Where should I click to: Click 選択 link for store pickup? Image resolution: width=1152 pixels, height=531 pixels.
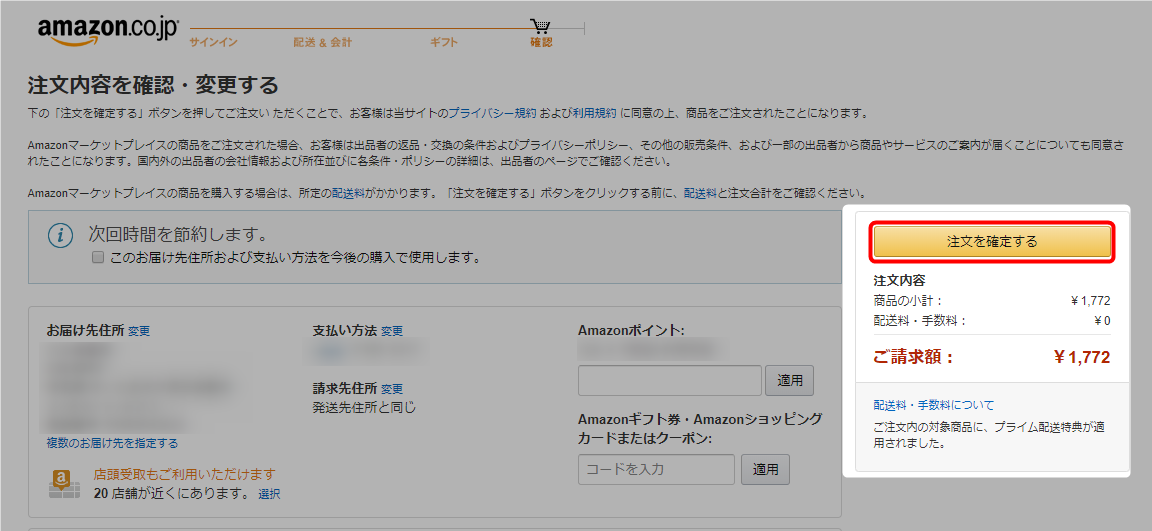(x=269, y=494)
